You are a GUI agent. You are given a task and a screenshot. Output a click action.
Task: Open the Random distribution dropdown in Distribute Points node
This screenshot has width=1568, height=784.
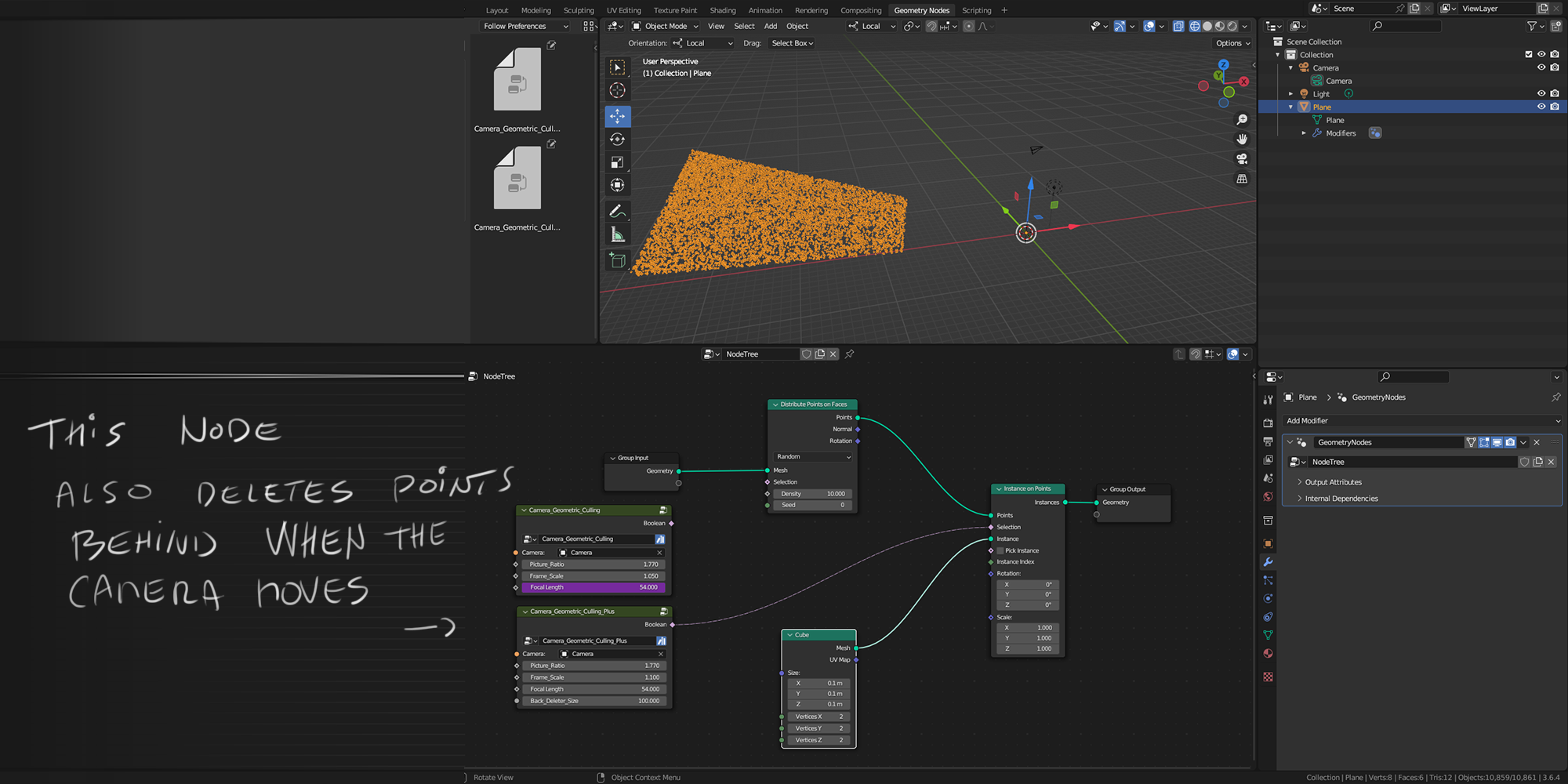pyautogui.click(x=812, y=456)
